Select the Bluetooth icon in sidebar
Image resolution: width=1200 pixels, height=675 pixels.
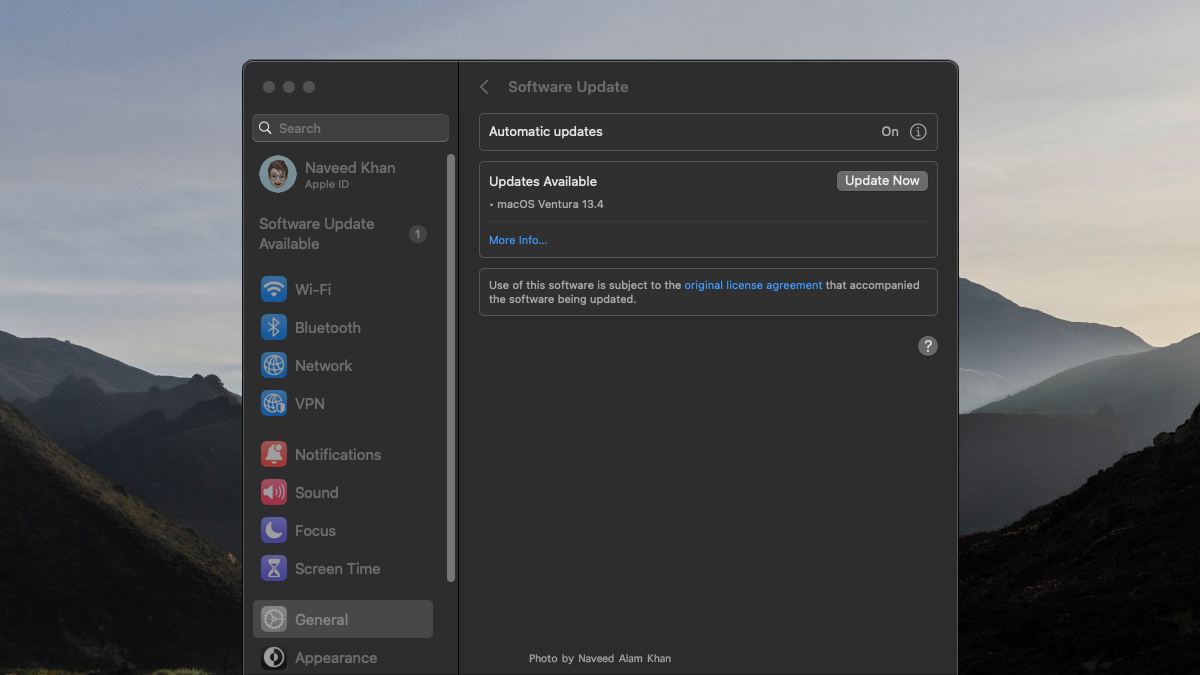point(274,327)
